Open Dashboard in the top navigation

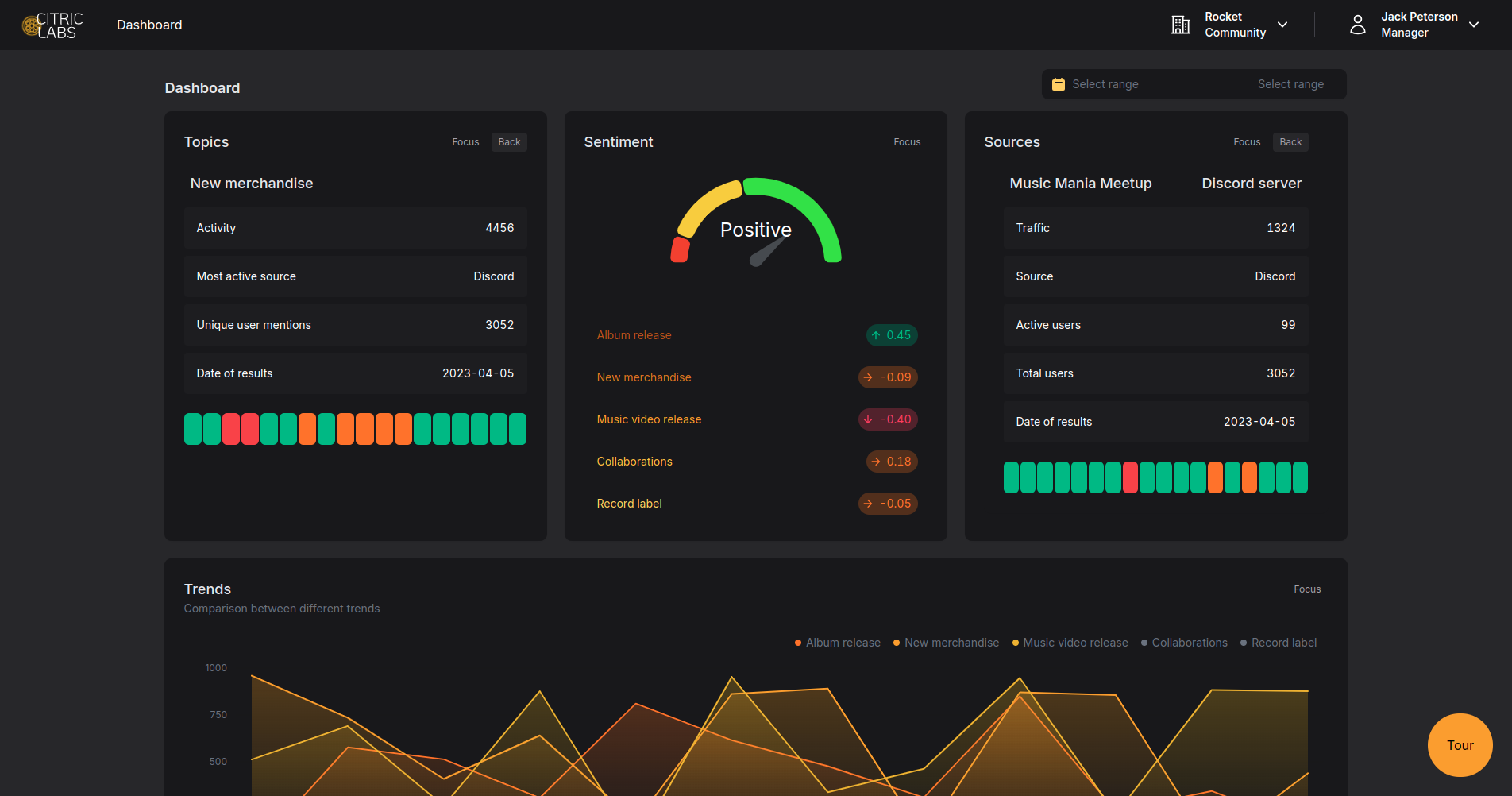(x=149, y=25)
